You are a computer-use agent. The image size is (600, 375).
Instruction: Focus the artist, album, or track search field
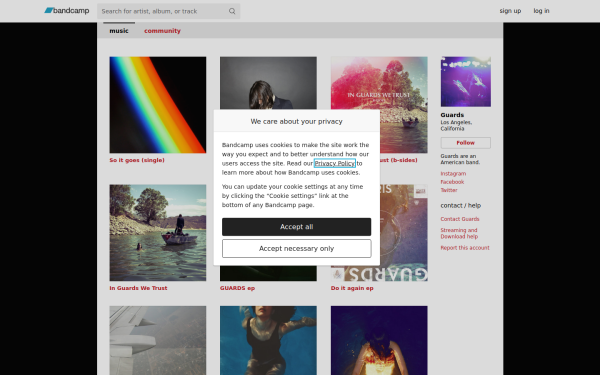tap(168, 11)
